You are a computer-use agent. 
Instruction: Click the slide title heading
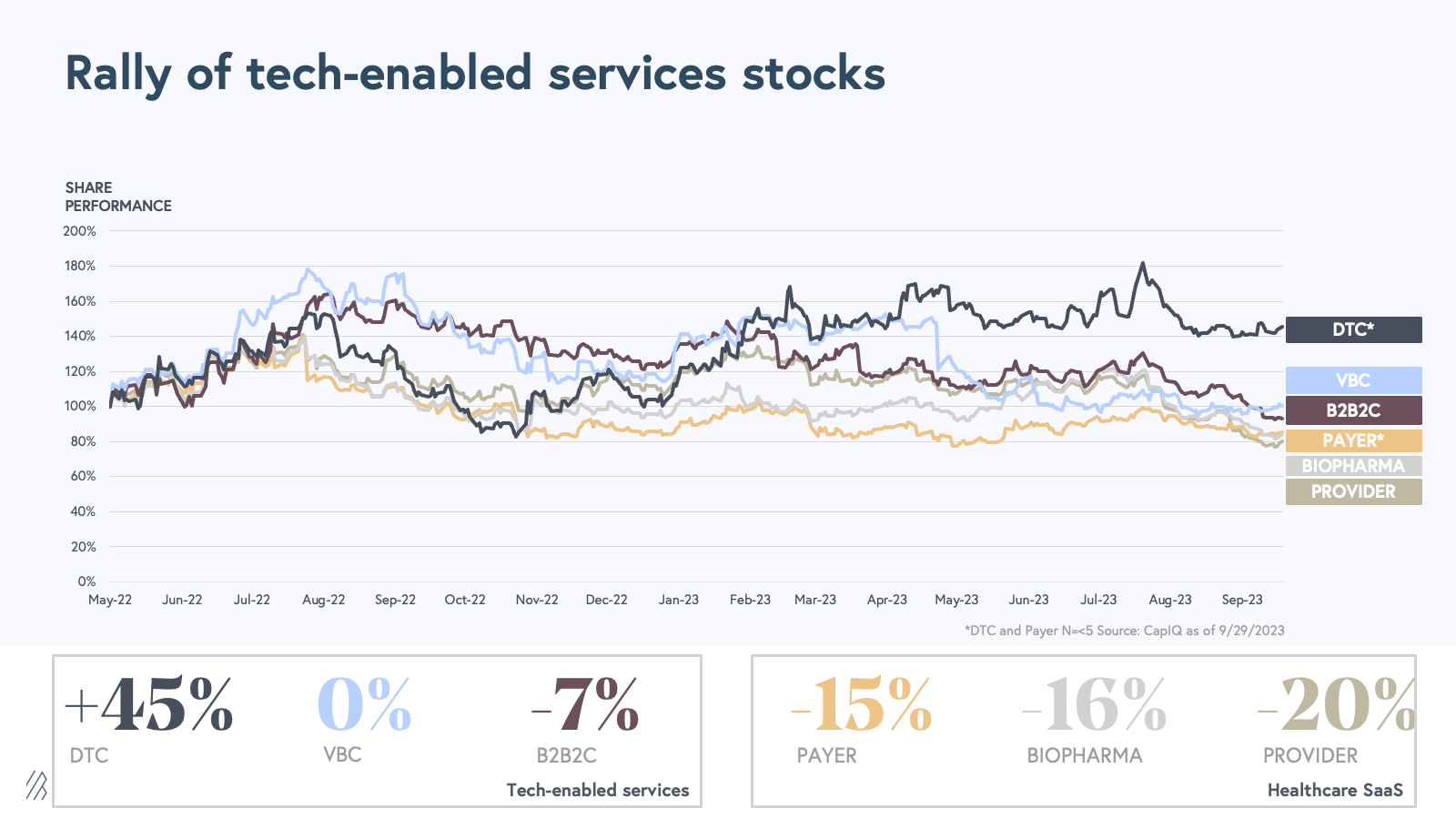[x=475, y=73]
